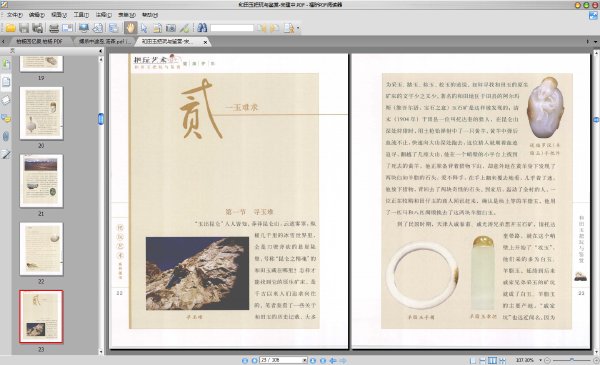Expand the search options dropdown arrow
This screenshot has height=365, width=600.
pos(298,28)
